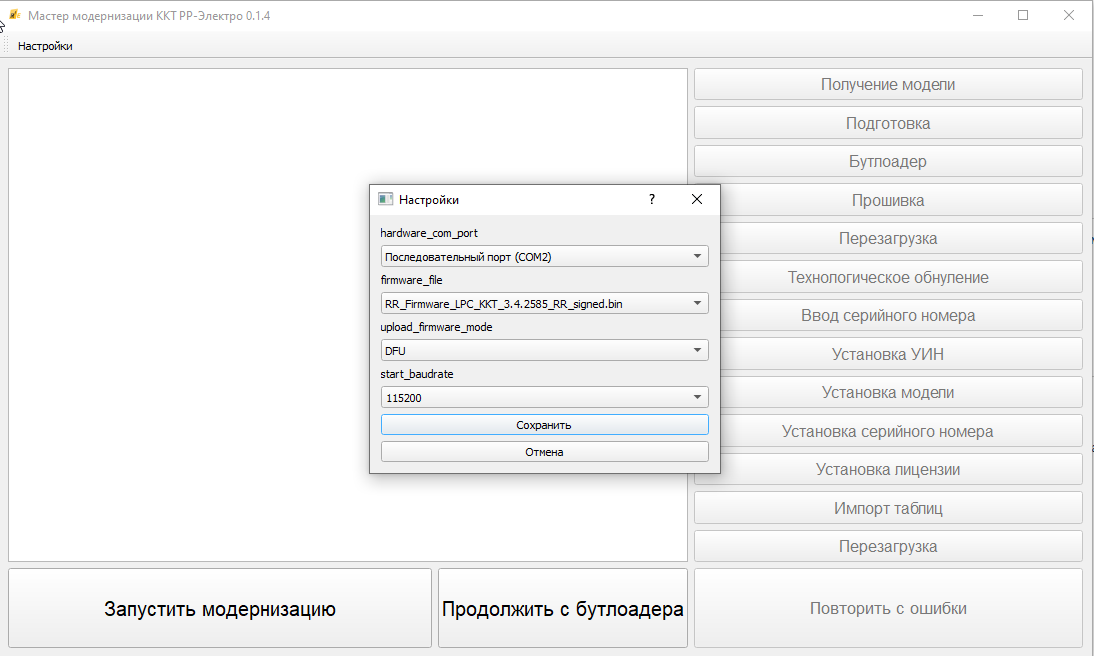
Task: Click the Отмена button
Action: [x=544, y=452]
